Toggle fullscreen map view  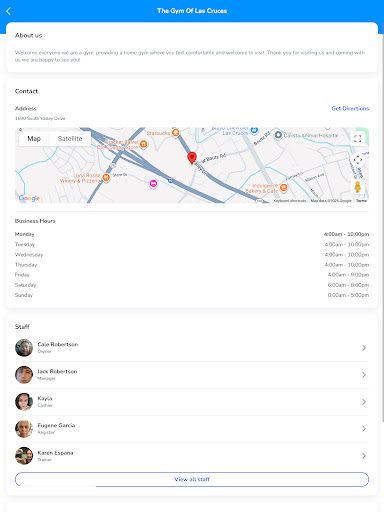point(358,138)
